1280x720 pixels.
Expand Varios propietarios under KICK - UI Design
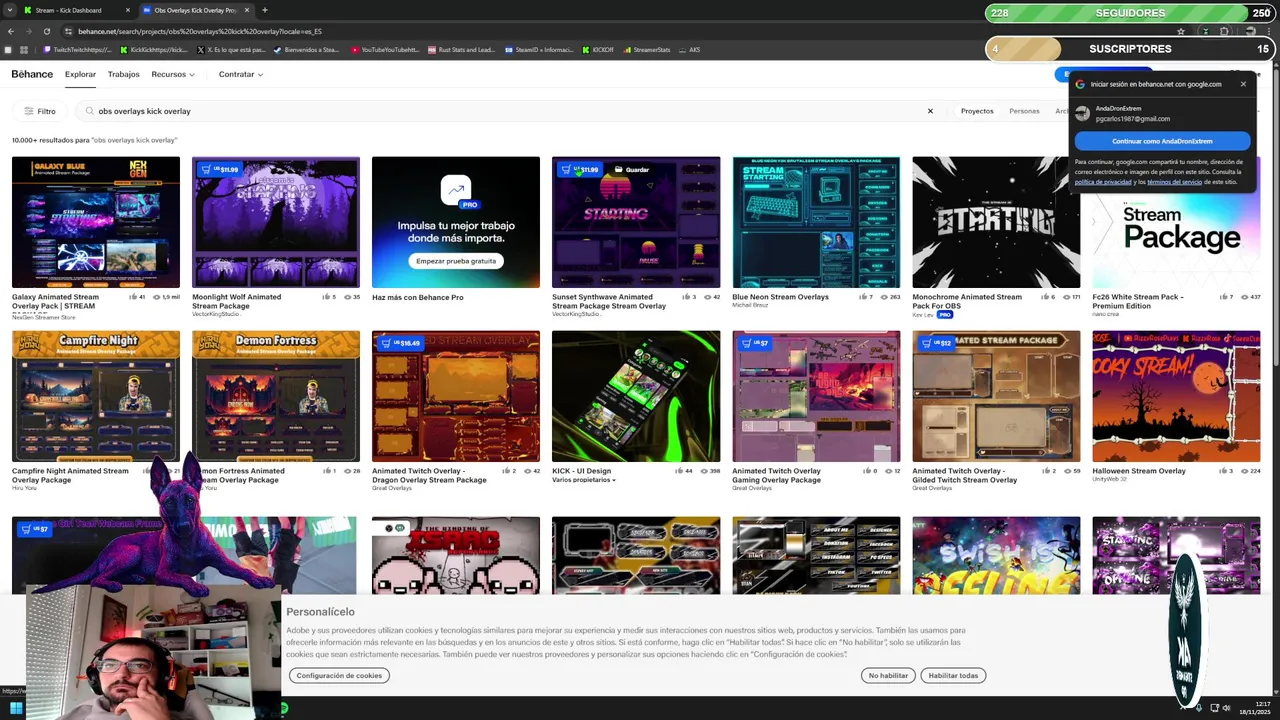pos(583,480)
